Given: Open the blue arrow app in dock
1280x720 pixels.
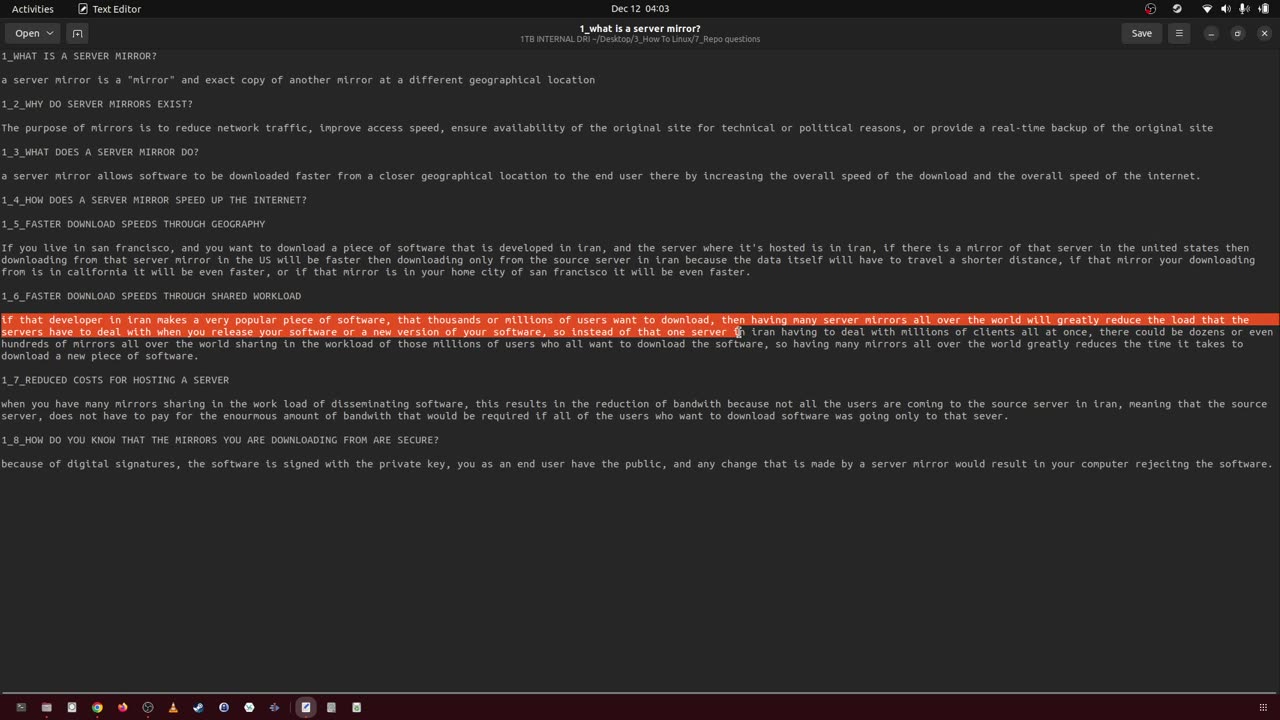Looking at the screenshot, I should pyautogui.click(x=274, y=707).
